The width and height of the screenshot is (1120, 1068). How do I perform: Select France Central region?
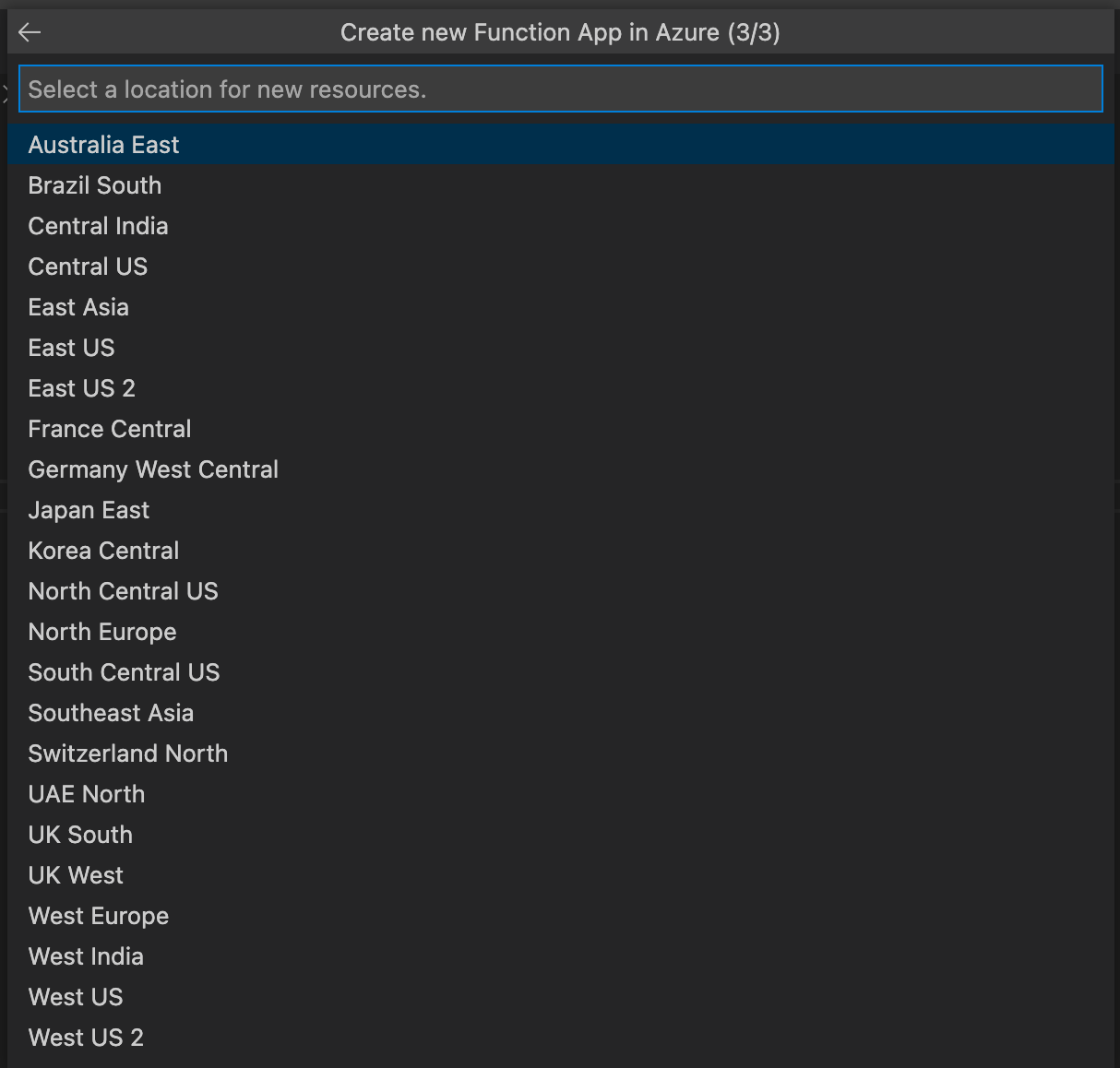click(x=110, y=429)
